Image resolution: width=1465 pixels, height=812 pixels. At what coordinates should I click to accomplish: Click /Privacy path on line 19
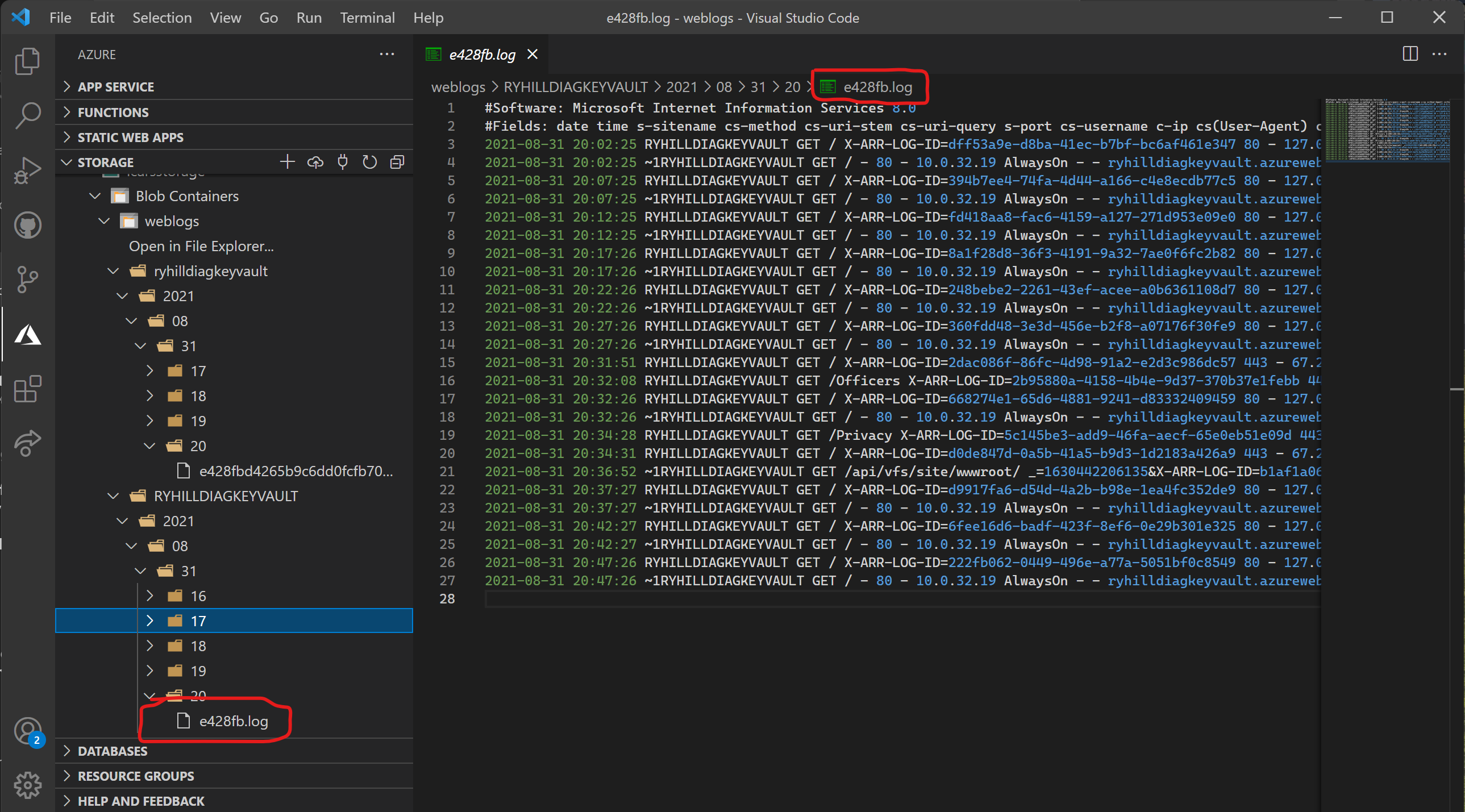(860, 435)
